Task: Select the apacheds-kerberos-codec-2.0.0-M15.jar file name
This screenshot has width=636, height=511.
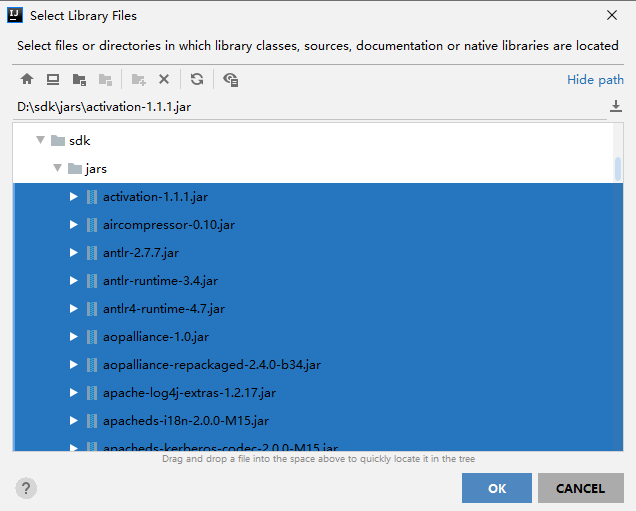Action: tap(221, 447)
